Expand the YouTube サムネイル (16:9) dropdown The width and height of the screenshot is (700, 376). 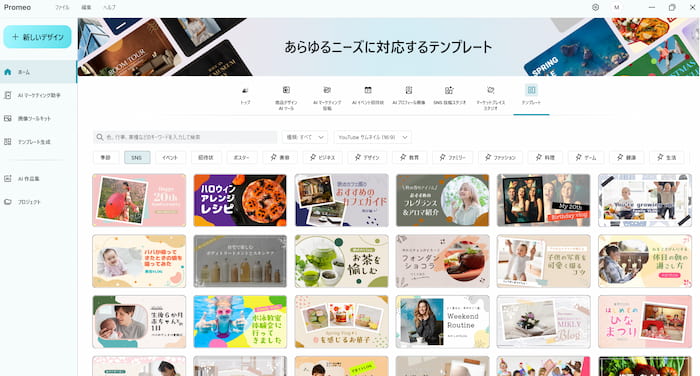373,137
